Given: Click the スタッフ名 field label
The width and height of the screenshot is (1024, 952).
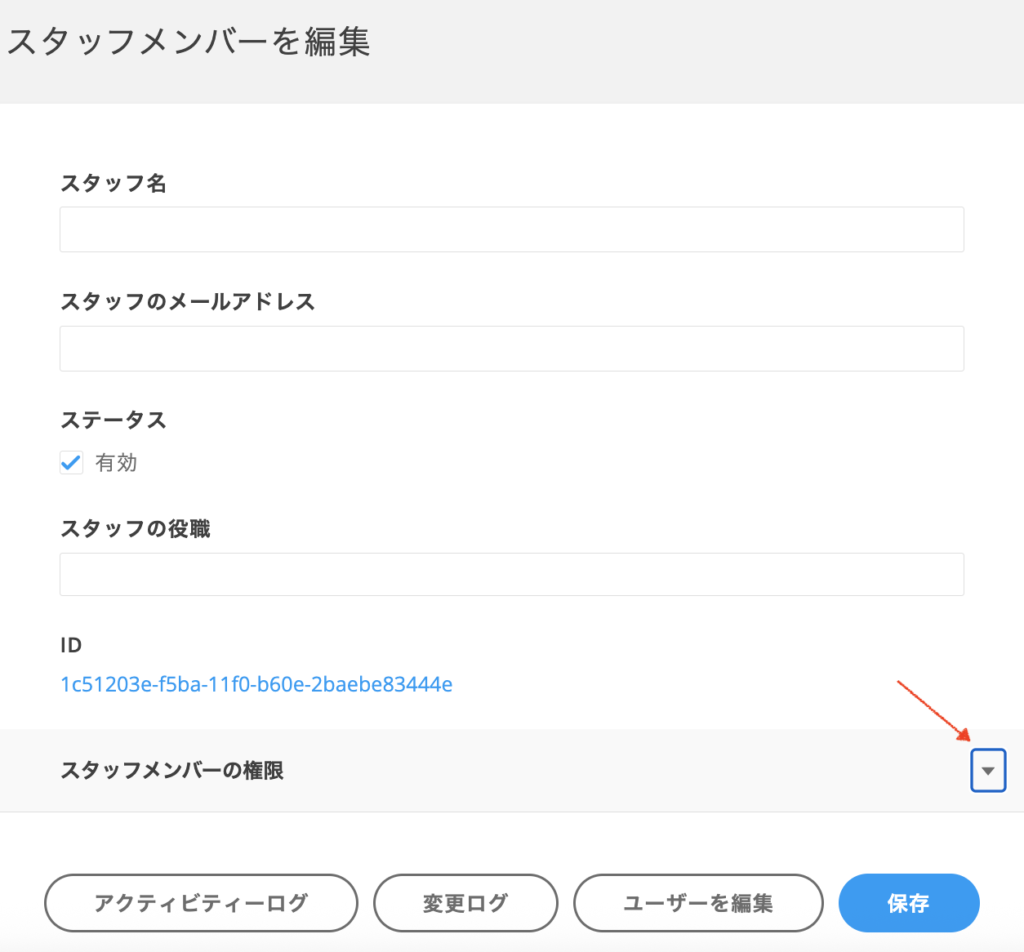Looking at the screenshot, I should point(113,184).
